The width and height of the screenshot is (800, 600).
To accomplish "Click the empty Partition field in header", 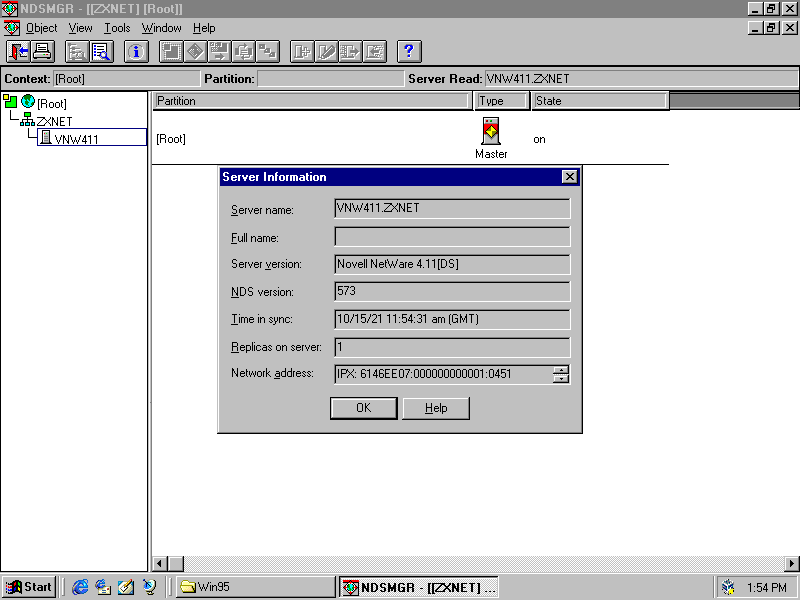I will pyautogui.click(x=331, y=79).
